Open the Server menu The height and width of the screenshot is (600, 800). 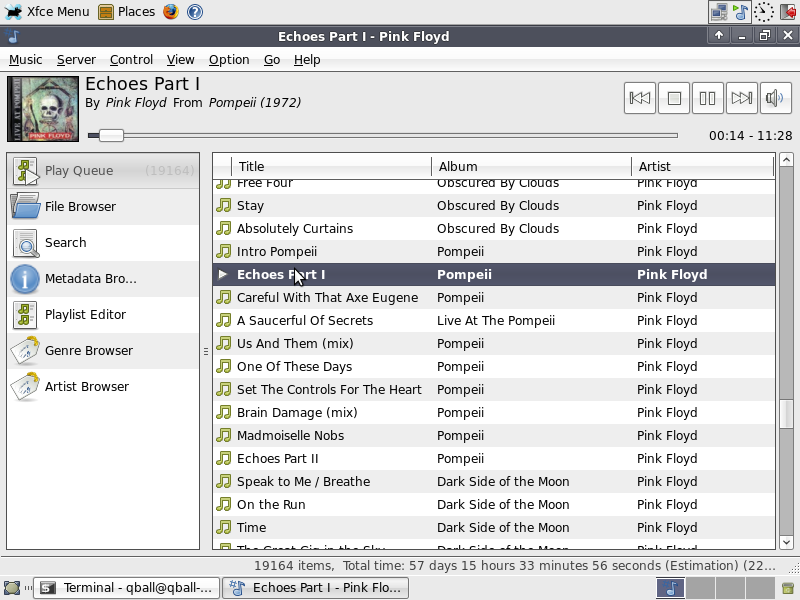76,60
